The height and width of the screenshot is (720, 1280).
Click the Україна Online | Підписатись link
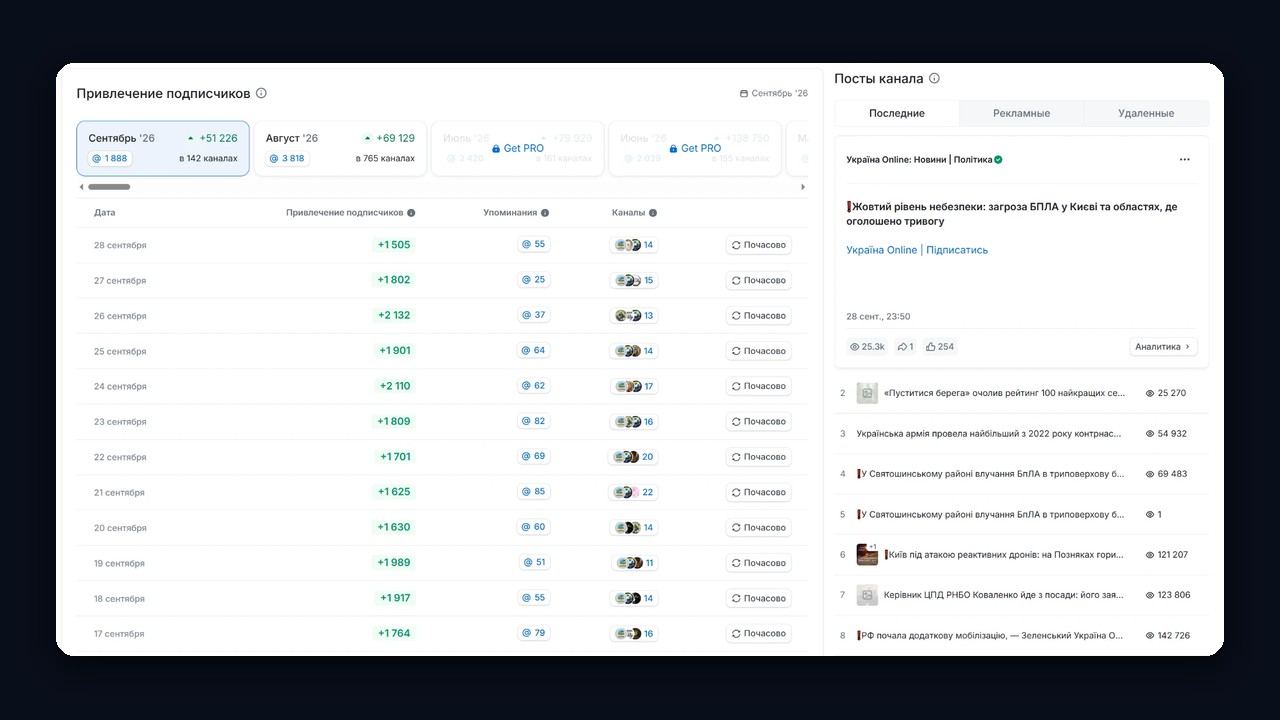click(x=917, y=250)
